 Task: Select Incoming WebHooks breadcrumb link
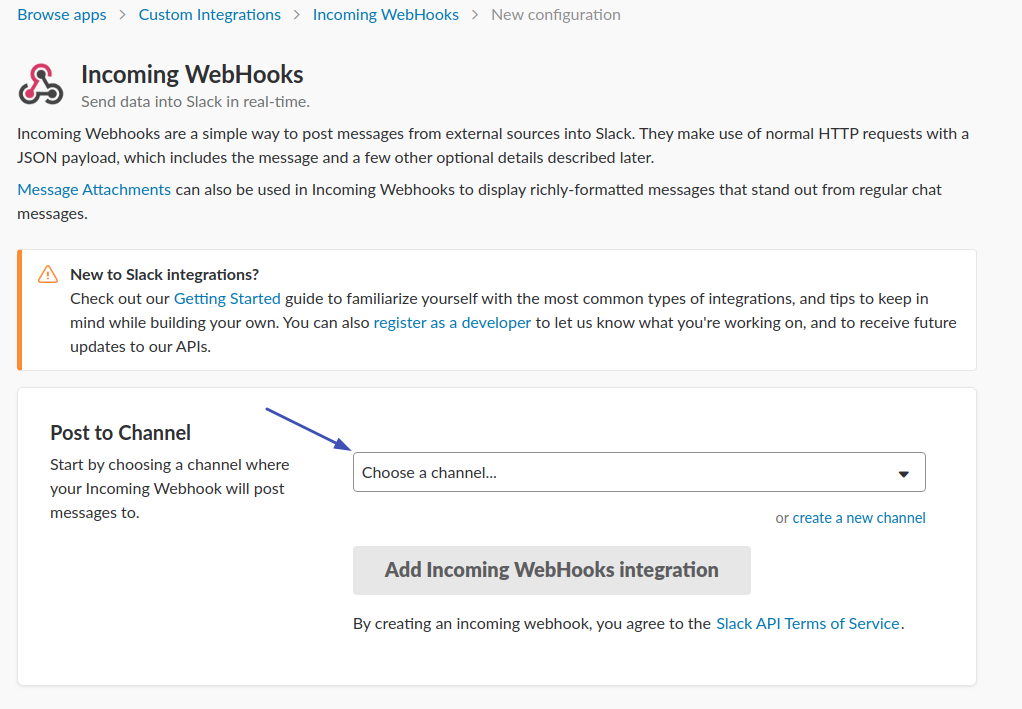(x=386, y=15)
